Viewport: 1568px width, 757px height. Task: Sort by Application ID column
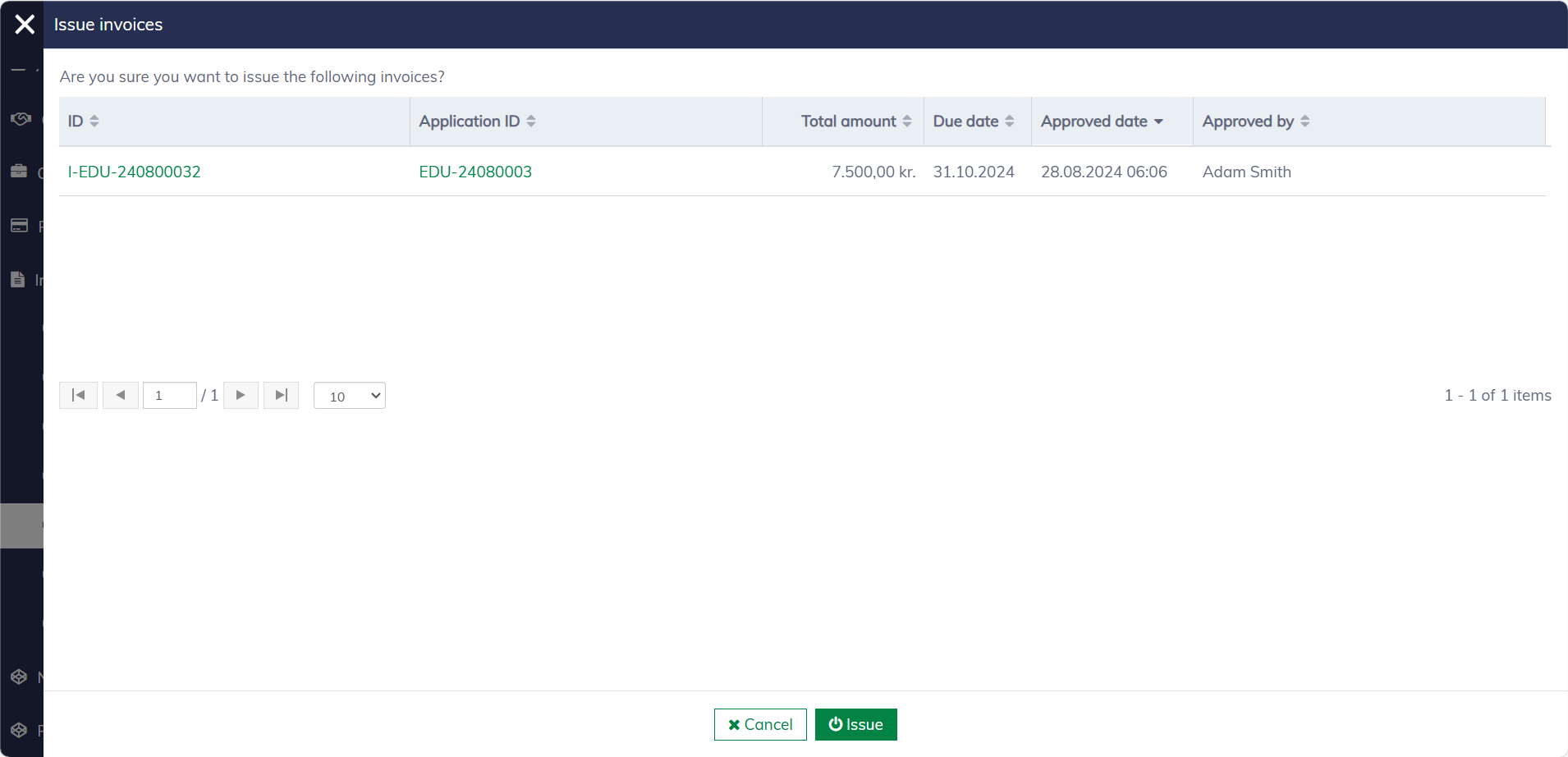coord(477,122)
